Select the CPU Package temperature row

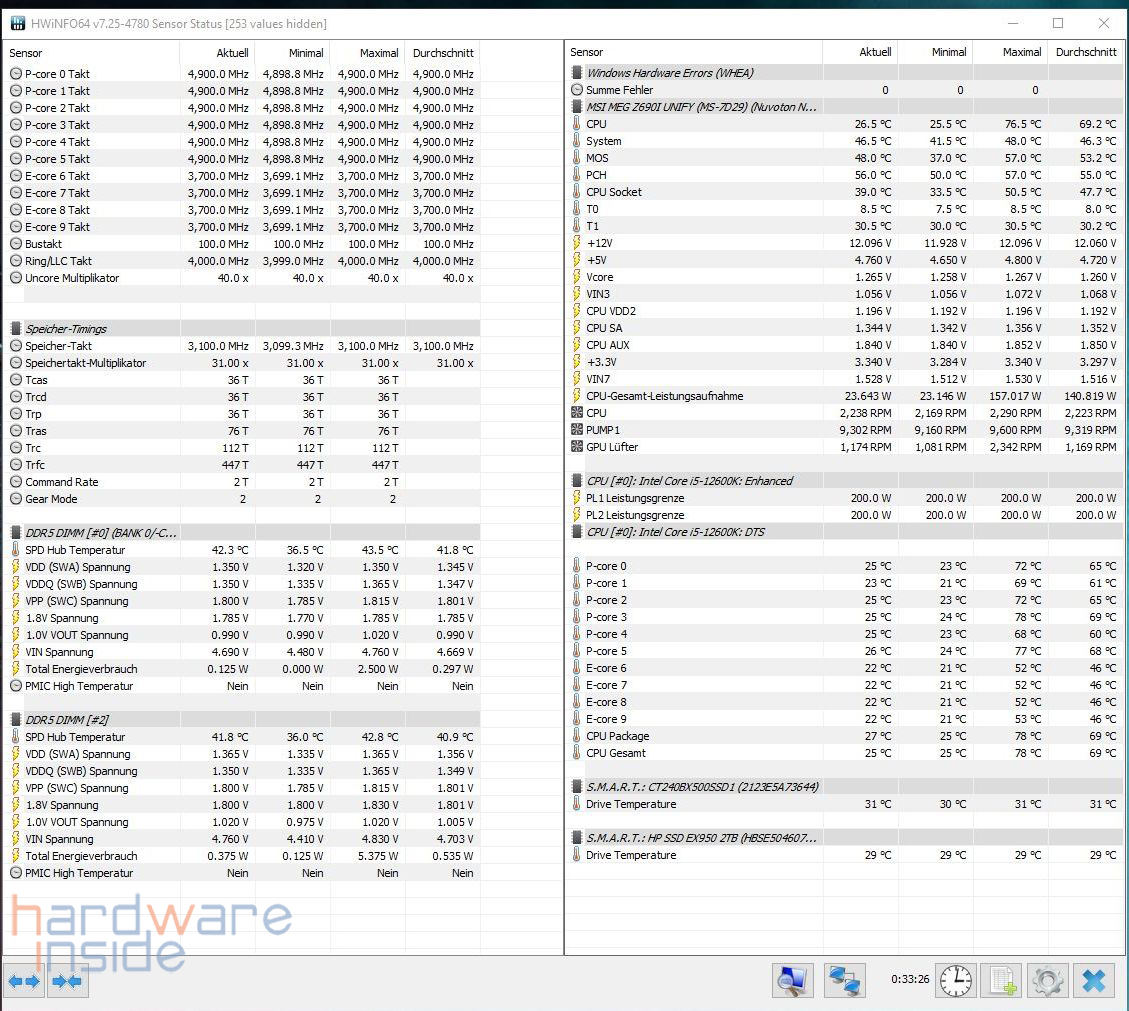coord(617,736)
